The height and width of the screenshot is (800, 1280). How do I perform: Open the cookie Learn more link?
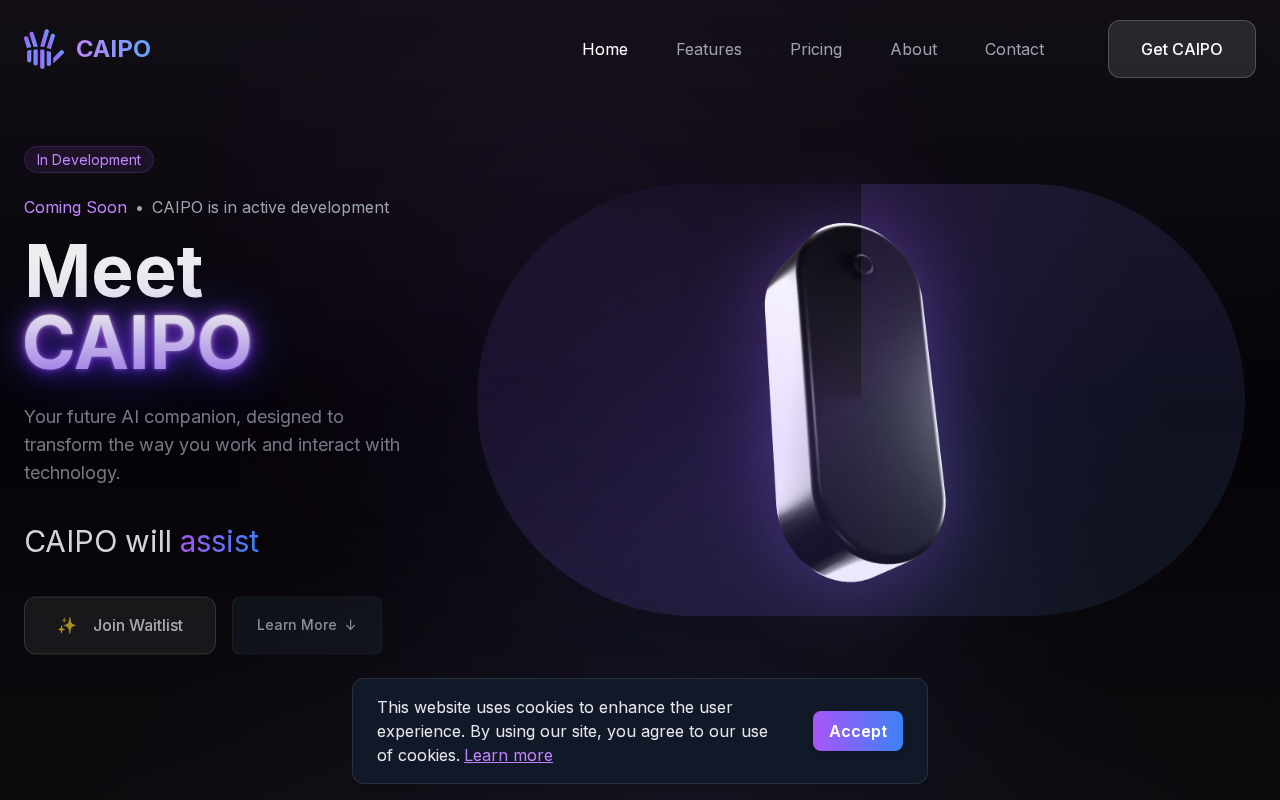click(x=508, y=755)
